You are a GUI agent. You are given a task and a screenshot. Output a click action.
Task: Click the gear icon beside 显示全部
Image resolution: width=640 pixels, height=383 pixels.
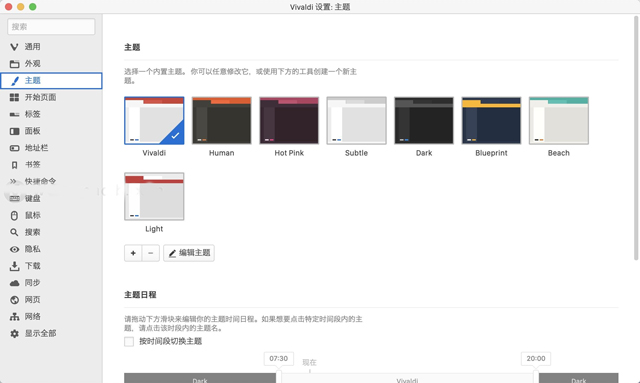14,334
